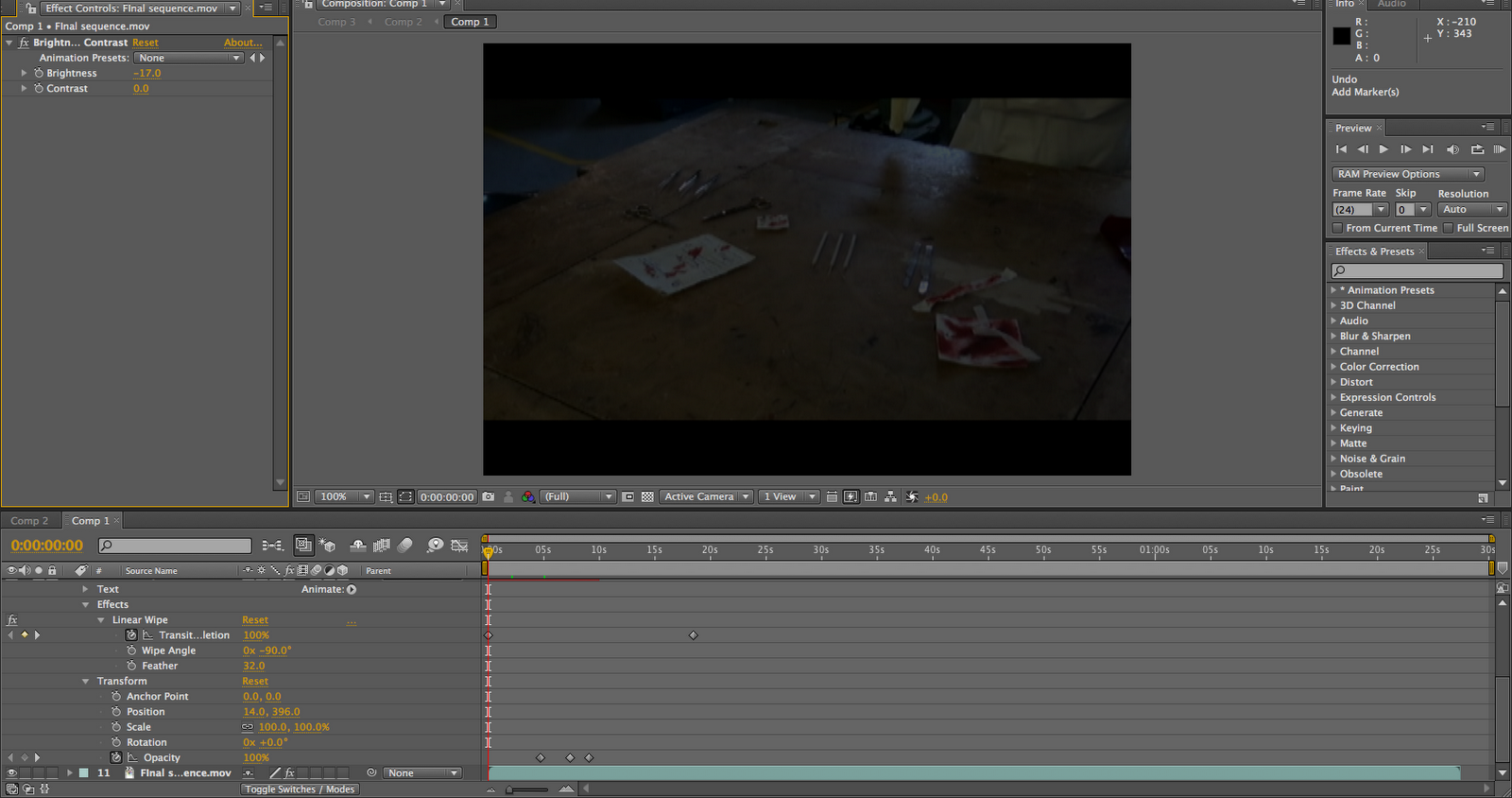This screenshot has width=1512, height=798.
Task: Hide layer 11 Final sequence video eye
Action: (11, 772)
